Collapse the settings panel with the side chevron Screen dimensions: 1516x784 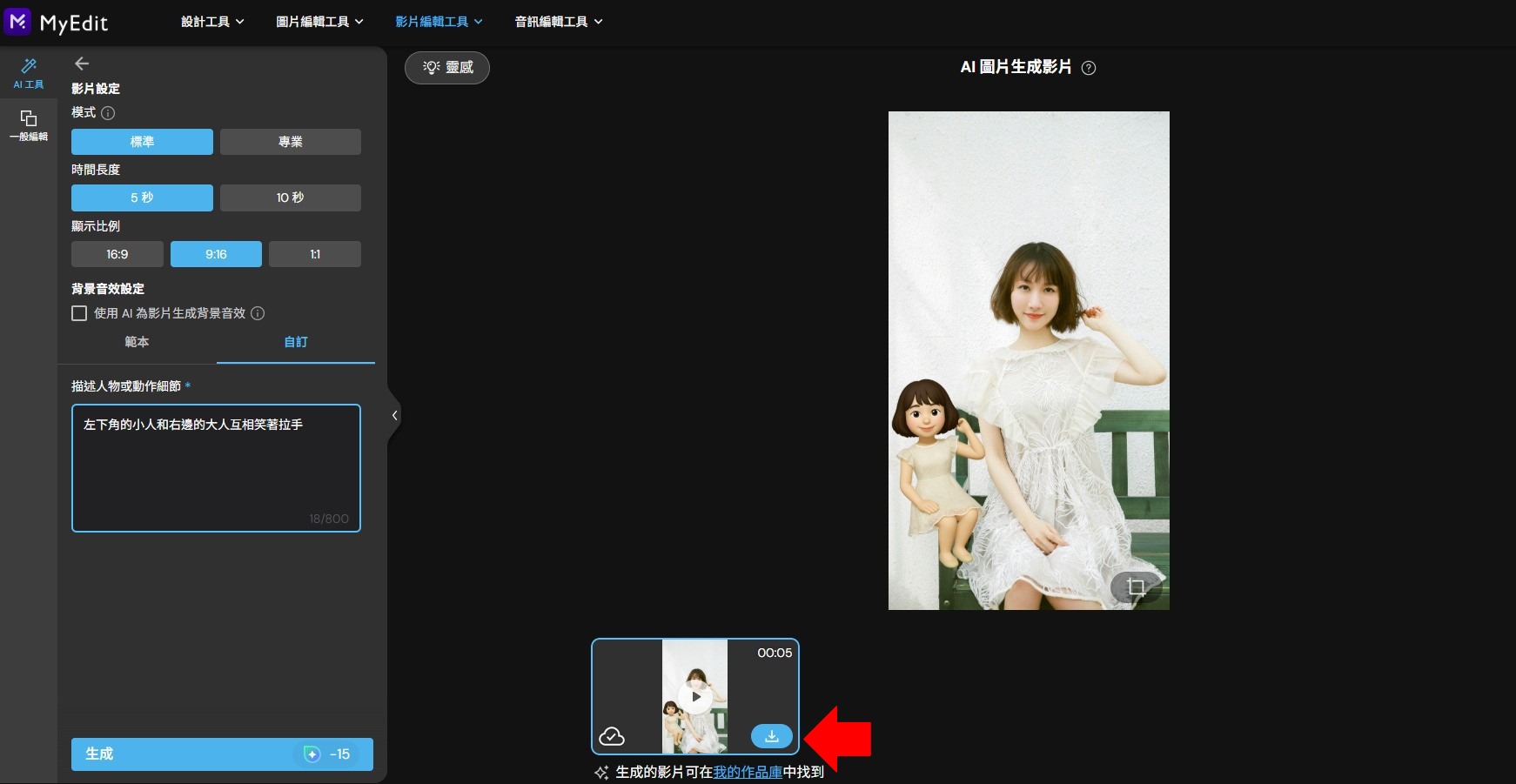[394, 415]
